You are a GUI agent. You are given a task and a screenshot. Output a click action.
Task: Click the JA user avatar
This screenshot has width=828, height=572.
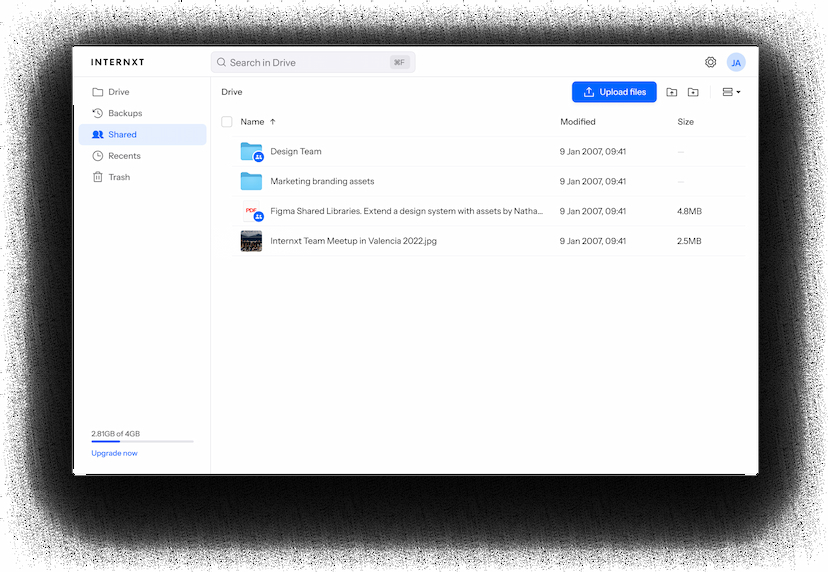tap(736, 62)
